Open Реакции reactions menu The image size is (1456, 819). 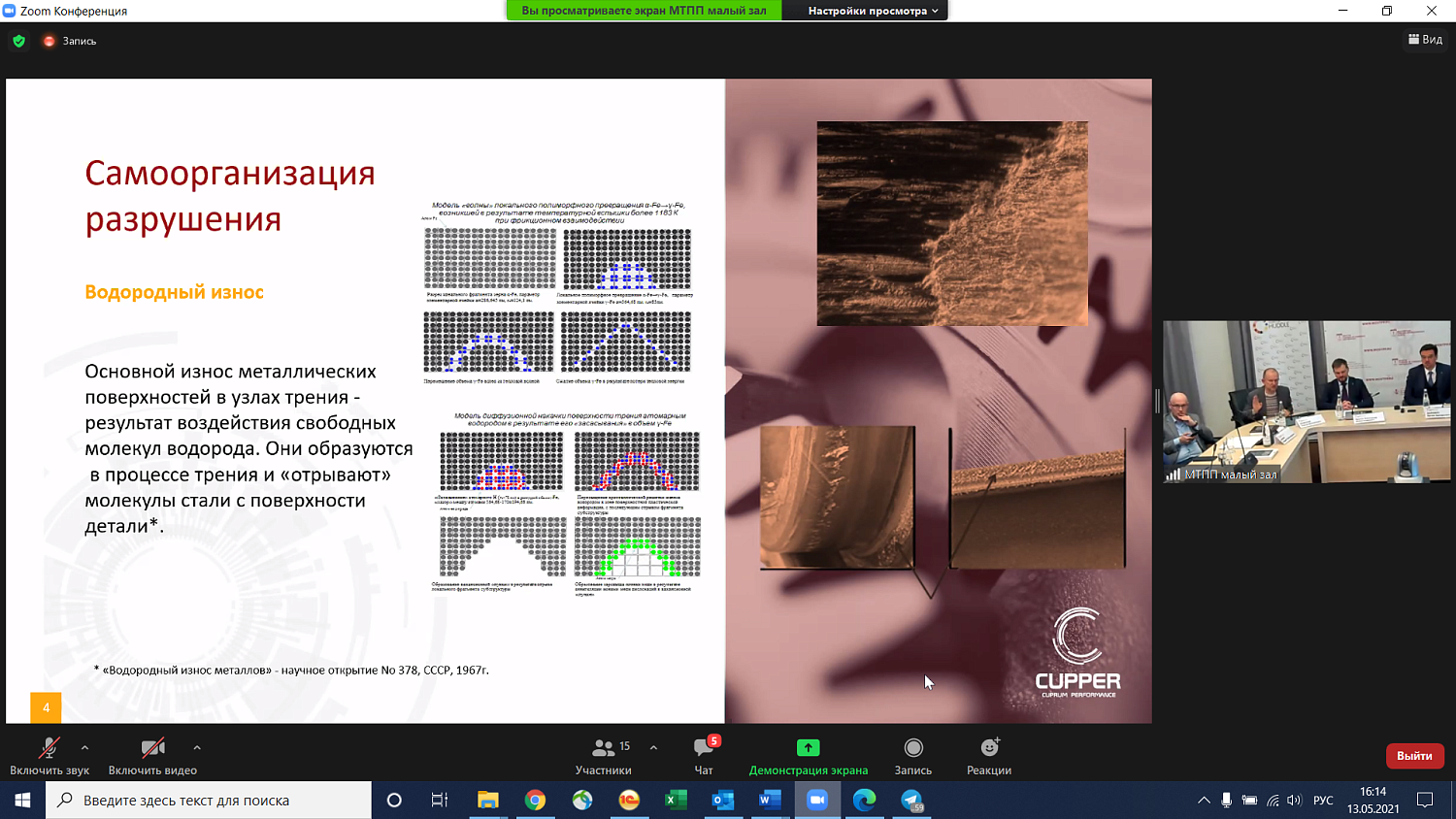[x=989, y=756]
